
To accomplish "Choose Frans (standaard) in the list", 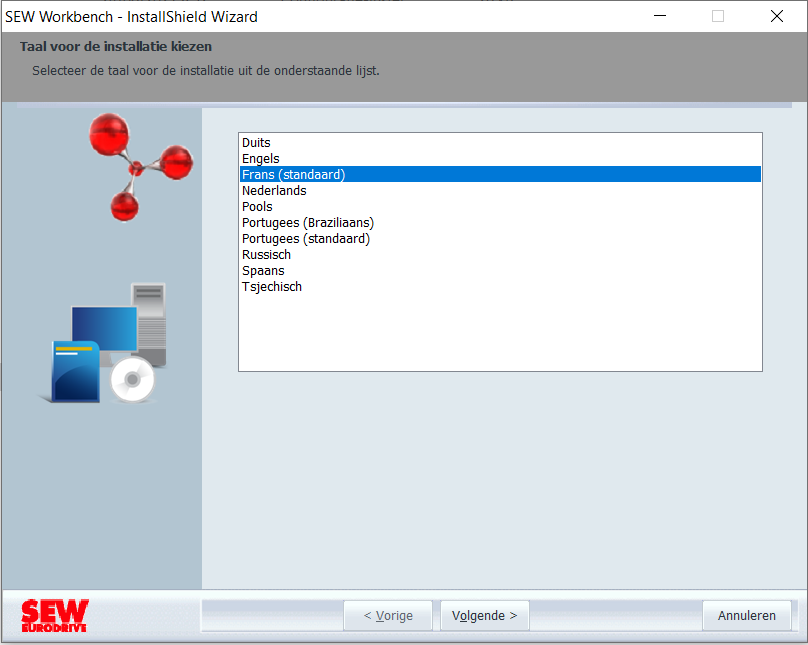I will pos(500,175).
